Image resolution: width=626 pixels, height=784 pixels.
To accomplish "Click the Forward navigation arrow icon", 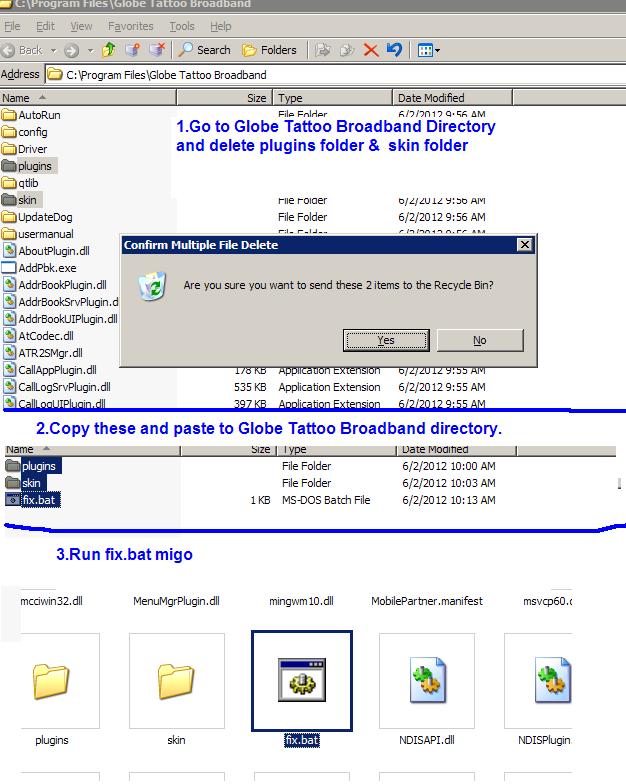I will click(72, 50).
